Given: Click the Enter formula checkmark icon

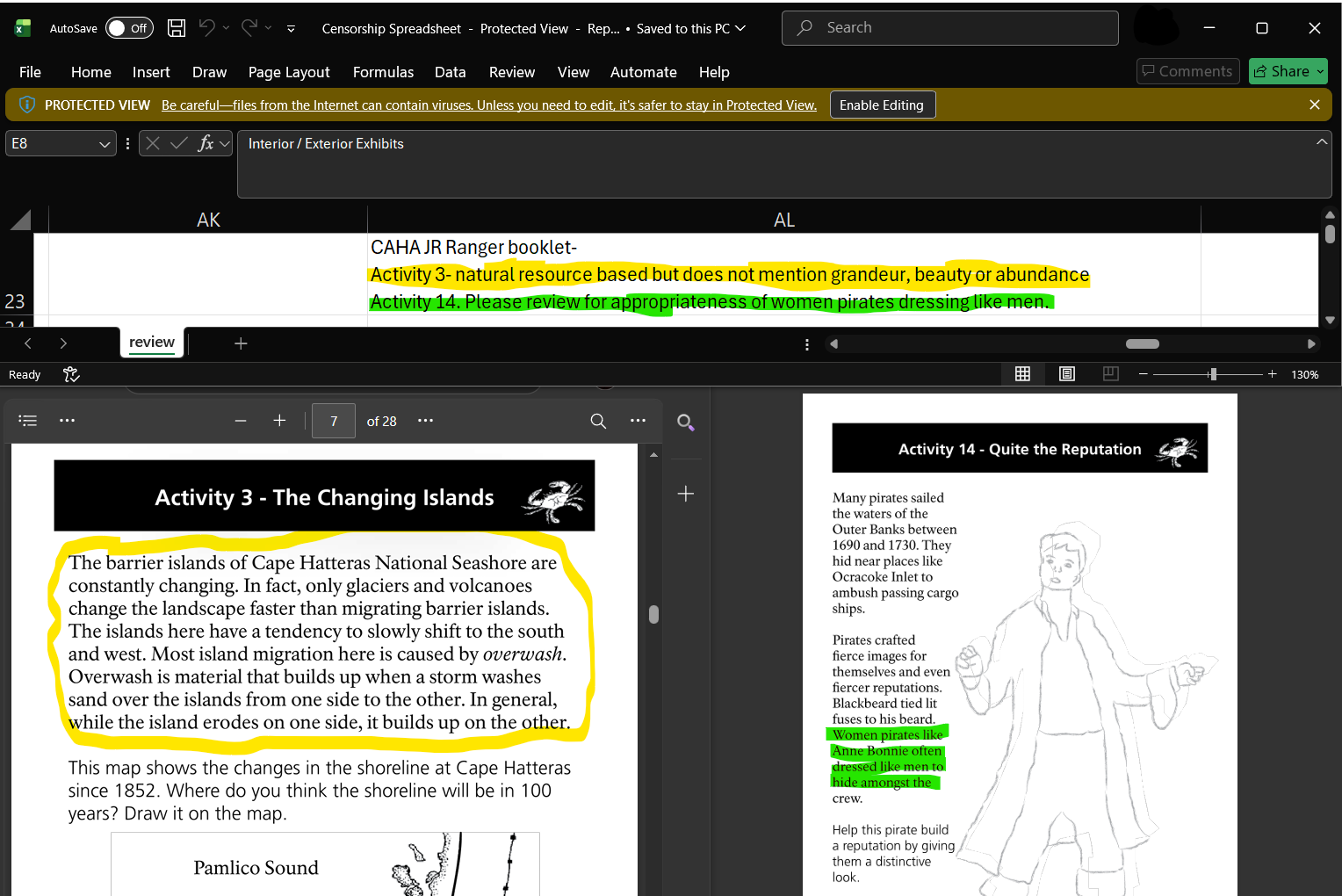Looking at the screenshot, I should tap(179, 143).
